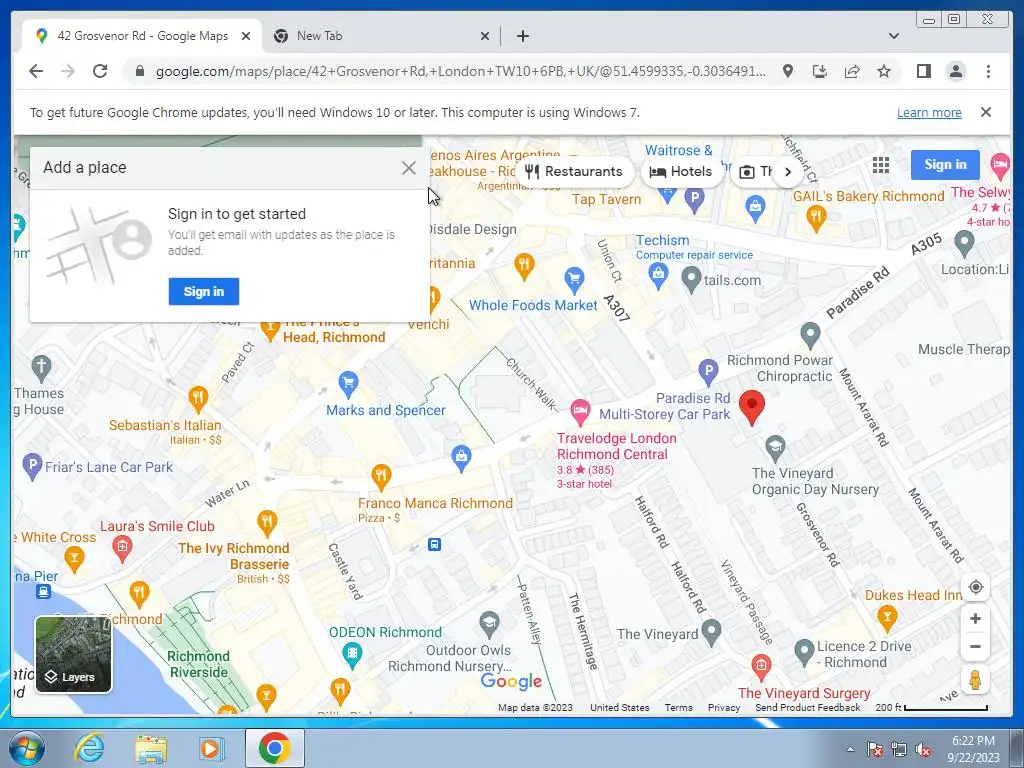Click the install app icon in address bar
1024x768 pixels.
coord(820,71)
